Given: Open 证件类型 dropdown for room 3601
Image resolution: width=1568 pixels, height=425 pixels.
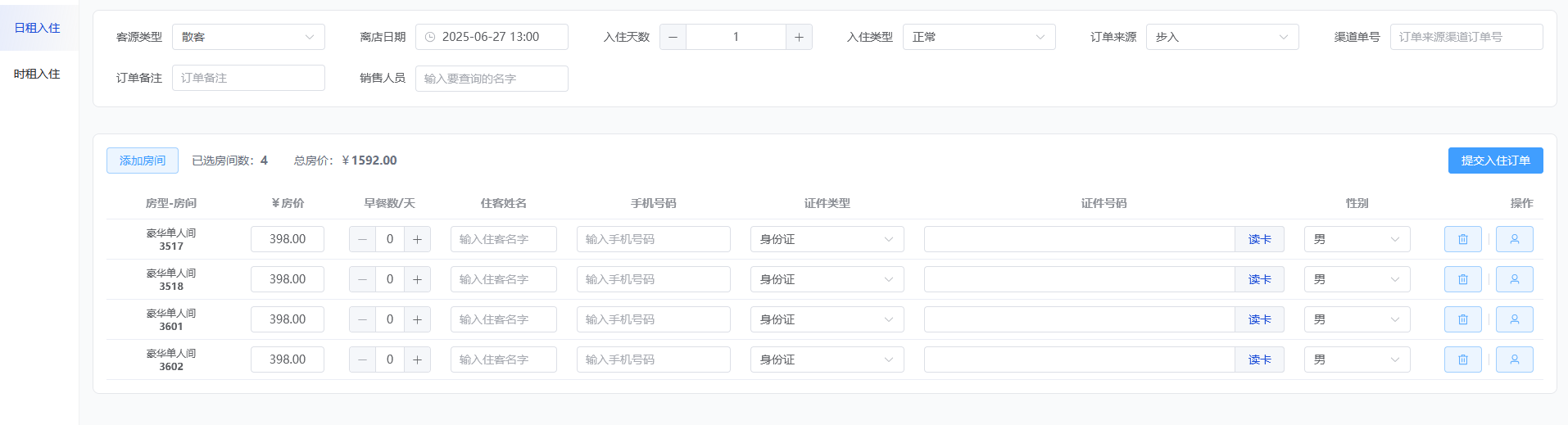Looking at the screenshot, I should click(x=827, y=319).
